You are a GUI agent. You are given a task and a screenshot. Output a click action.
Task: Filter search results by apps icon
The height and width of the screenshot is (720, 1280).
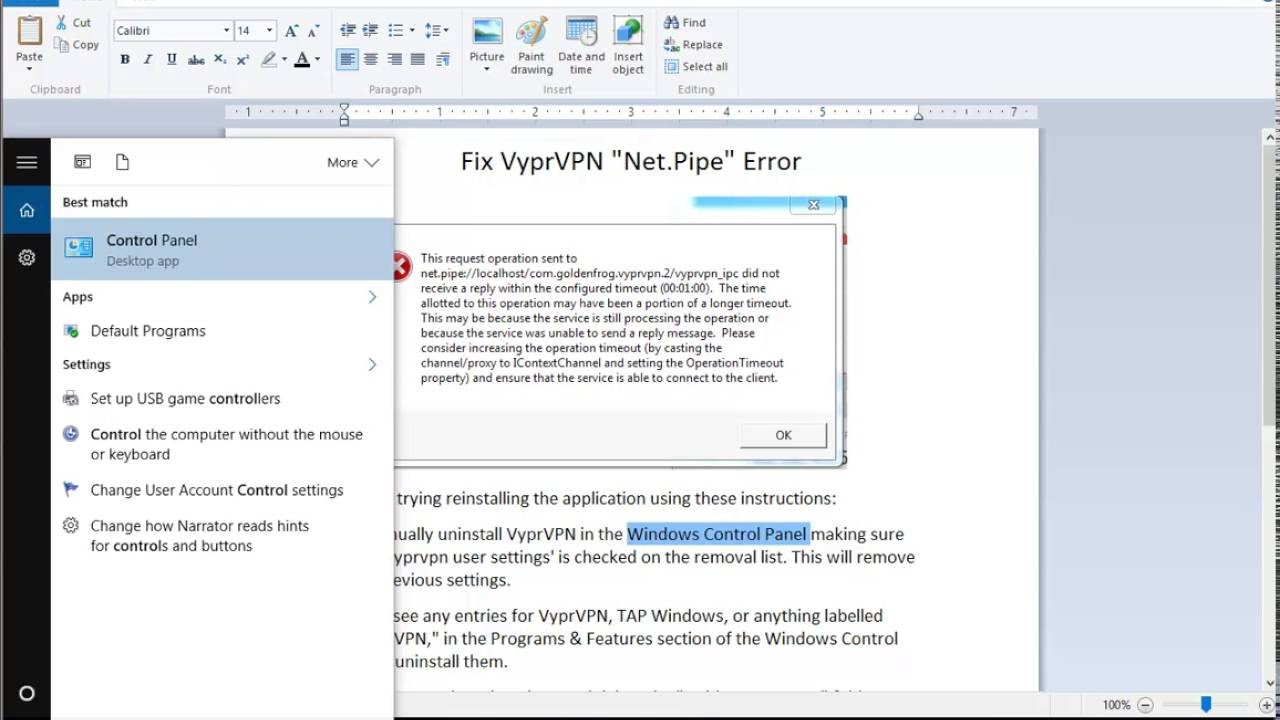click(x=83, y=162)
